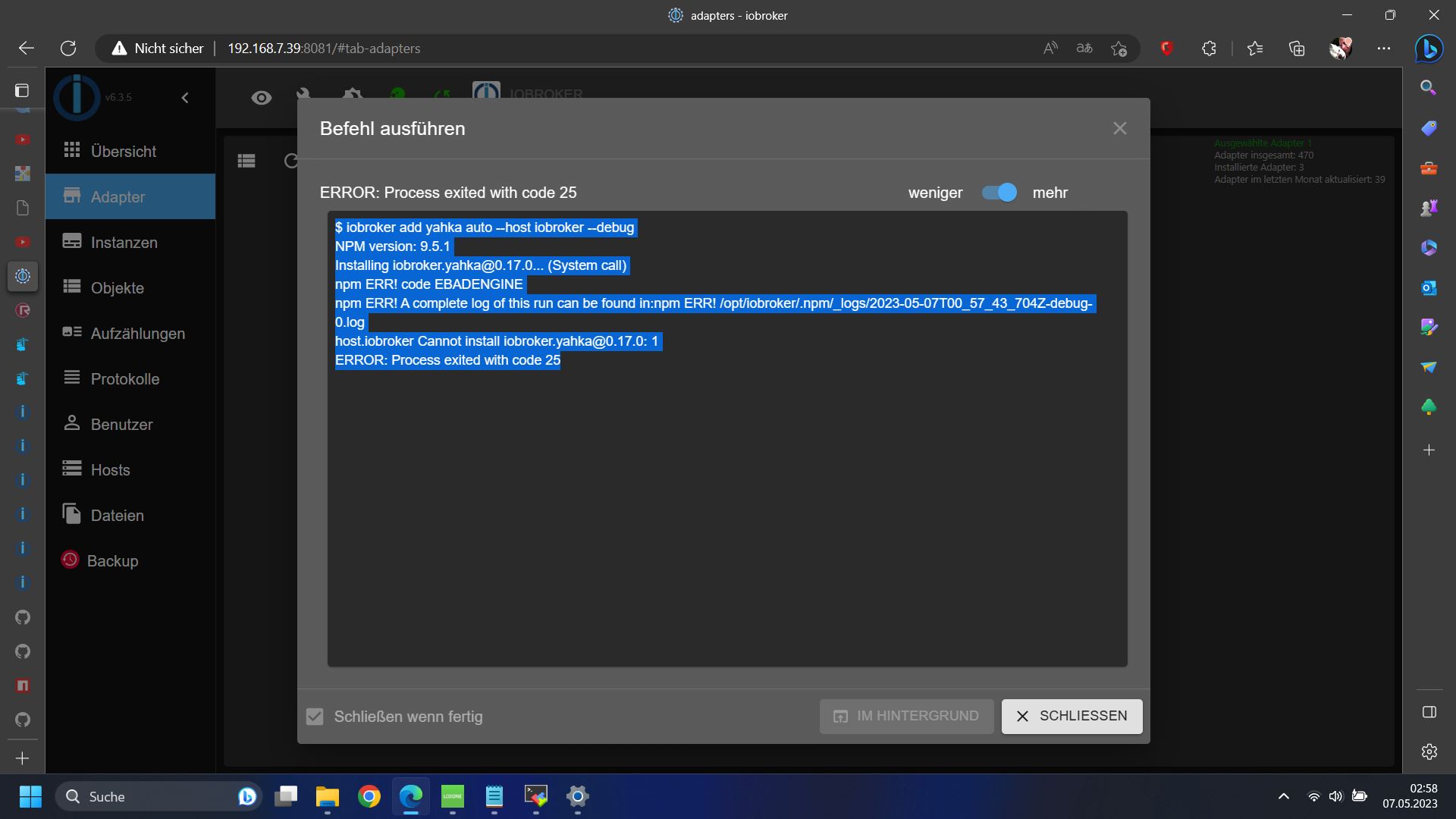The image size is (1456, 819).
Task: Select the active ioBroker vertical tab
Action: (23, 276)
